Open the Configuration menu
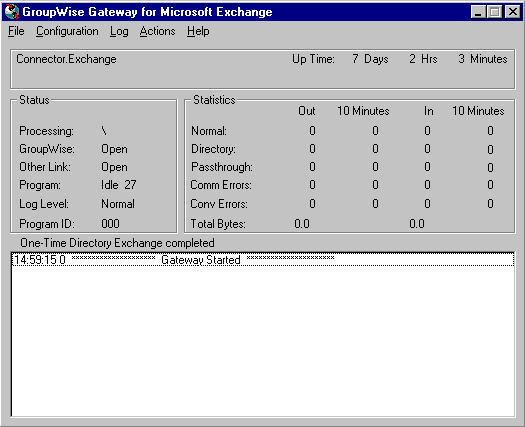The height and width of the screenshot is (427, 525). (67, 31)
